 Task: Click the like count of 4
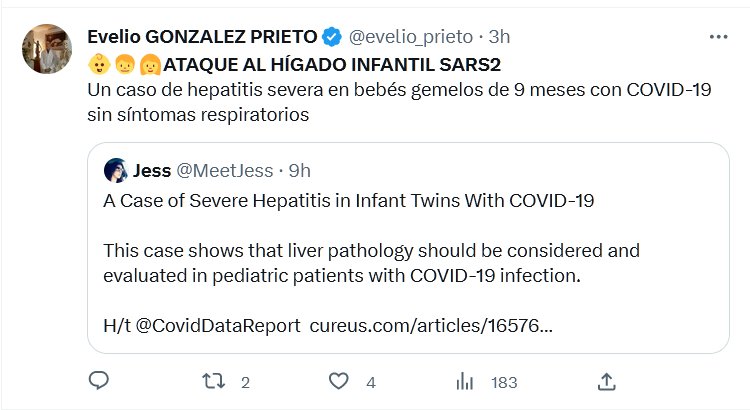(x=370, y=382)
